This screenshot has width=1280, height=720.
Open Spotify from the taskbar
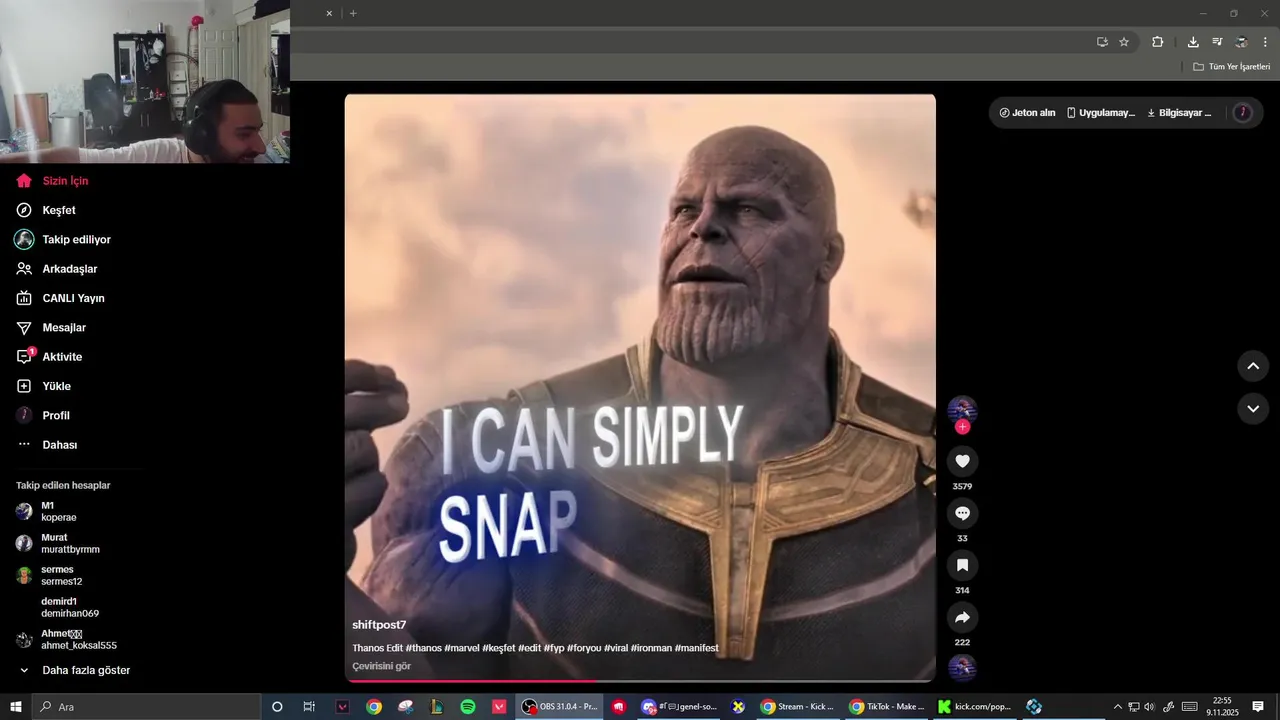(x=468, y=707)
